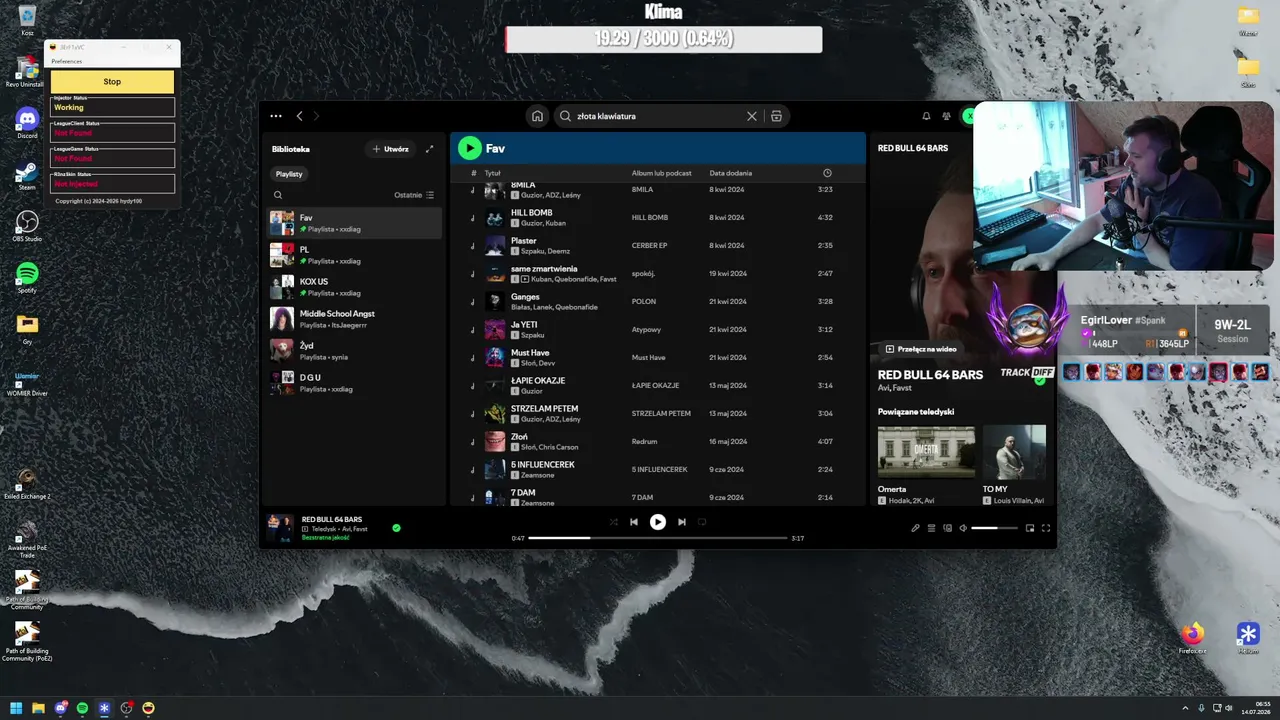Screen dimensions: 1280x720
Task: Open the Omerta related video thumbnail
Action: (x=926, y=452)
